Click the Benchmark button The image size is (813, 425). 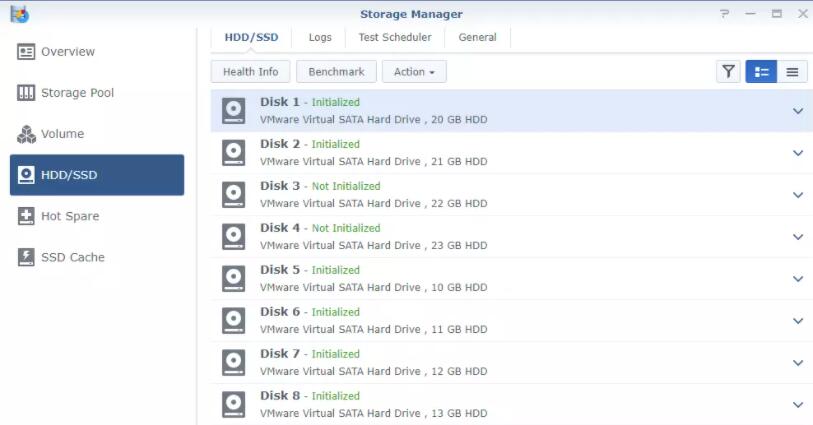click(x=337, y=72)
